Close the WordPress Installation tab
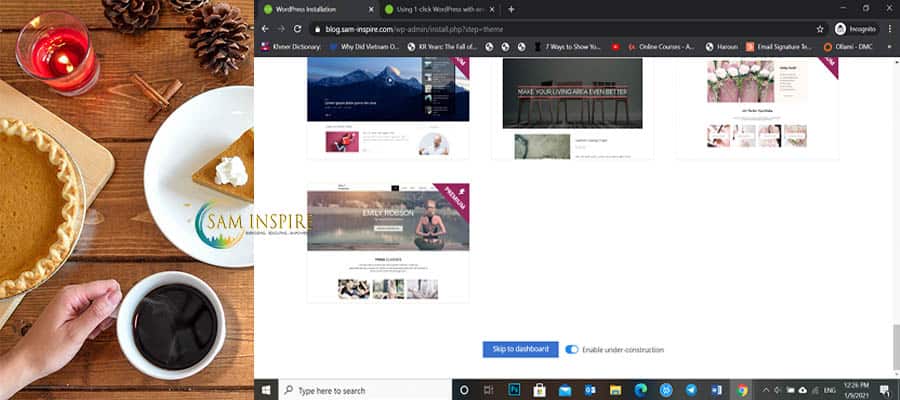 (x=371, y=9)
